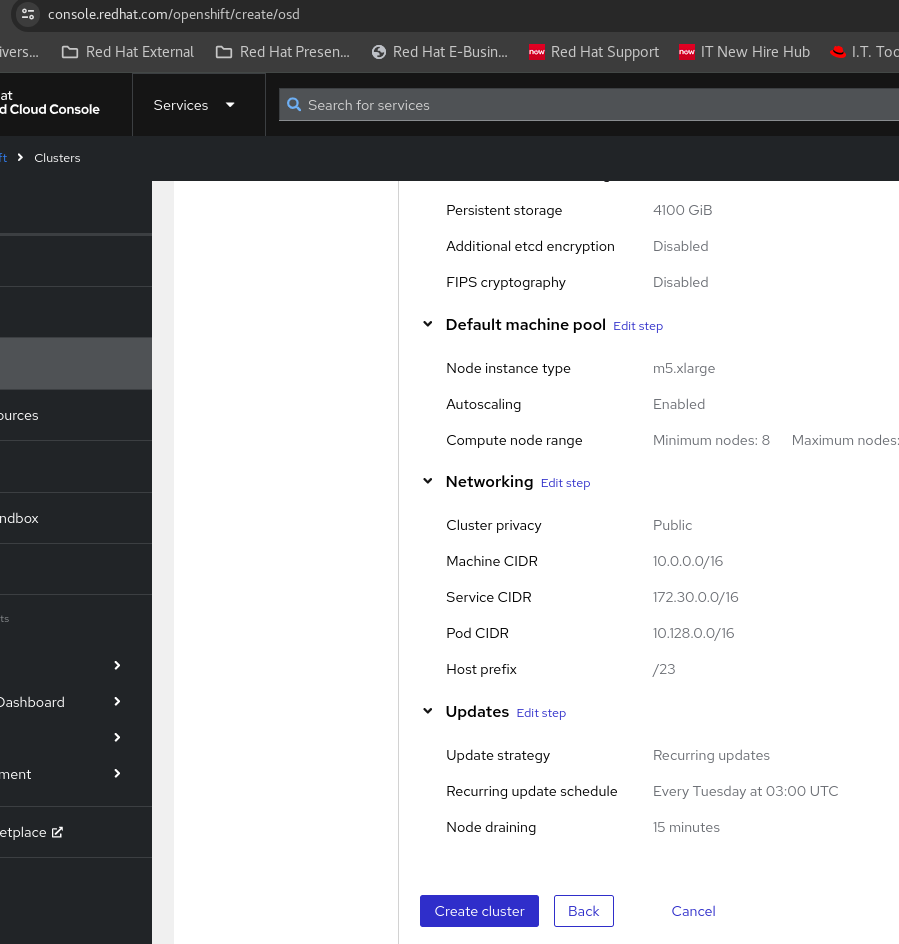899x944 pixels.
Task: Open the Red Hat External bookmarks folder
Action: [128, 52]
